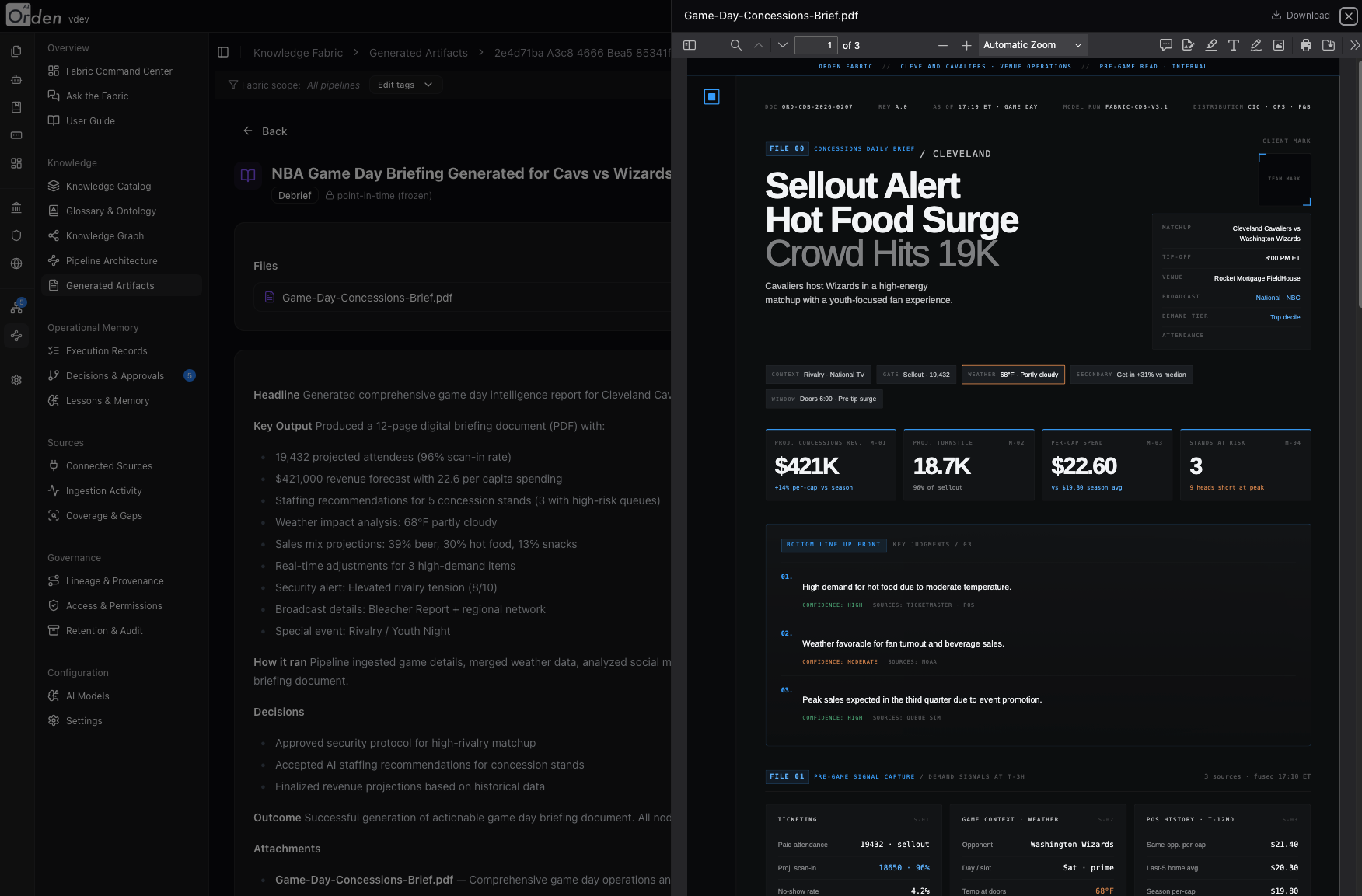
Task: Open Knowledge Fabric breadcrumb
Action: click(x=298, y=53)
